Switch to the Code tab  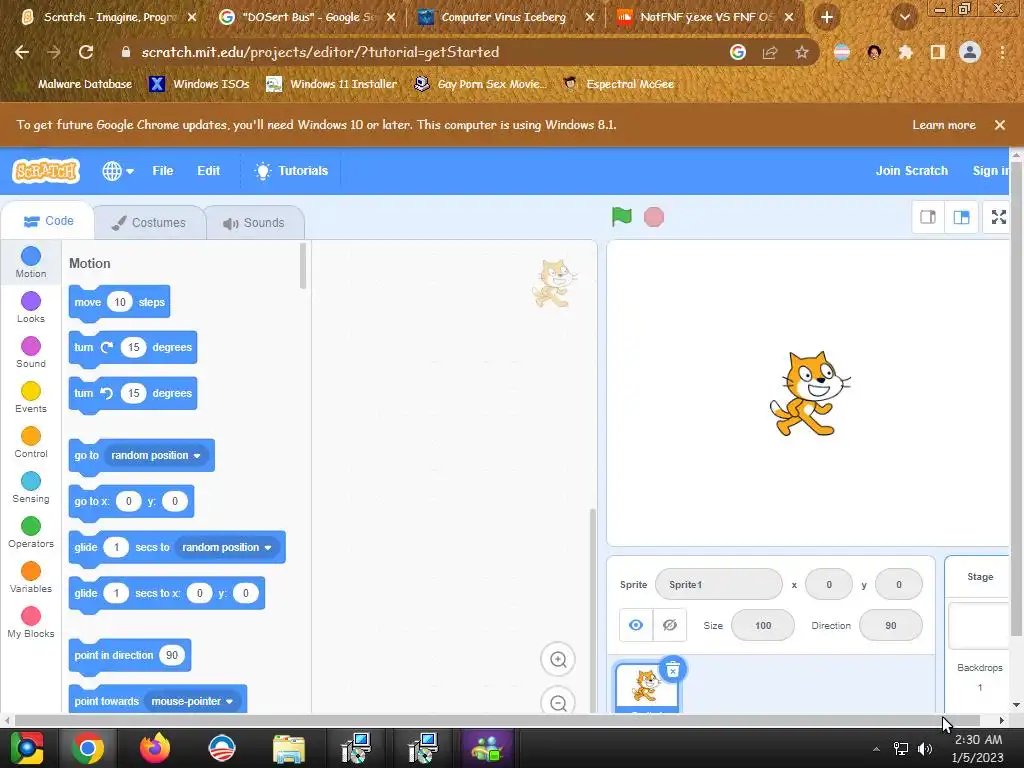click(x=48, y=221)
